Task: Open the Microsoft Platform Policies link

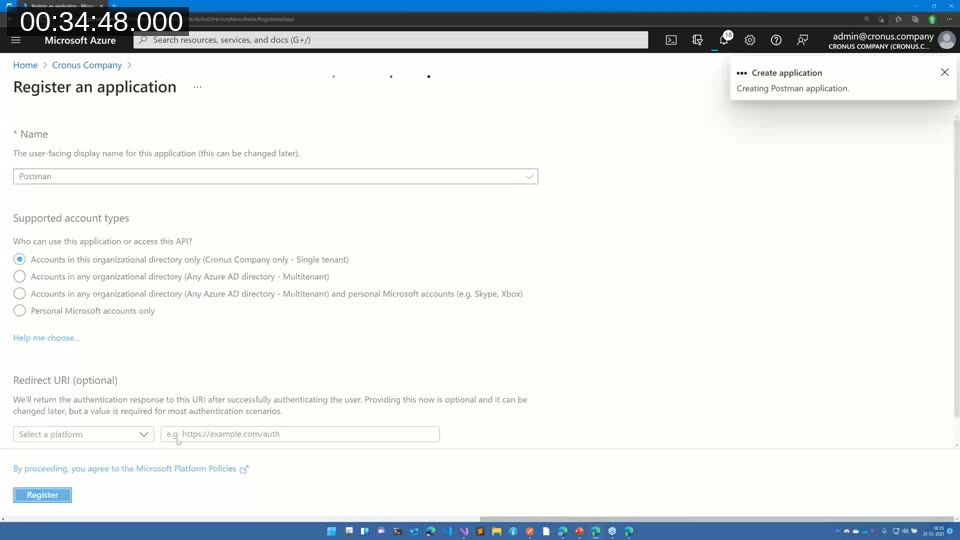Action: 186,469
